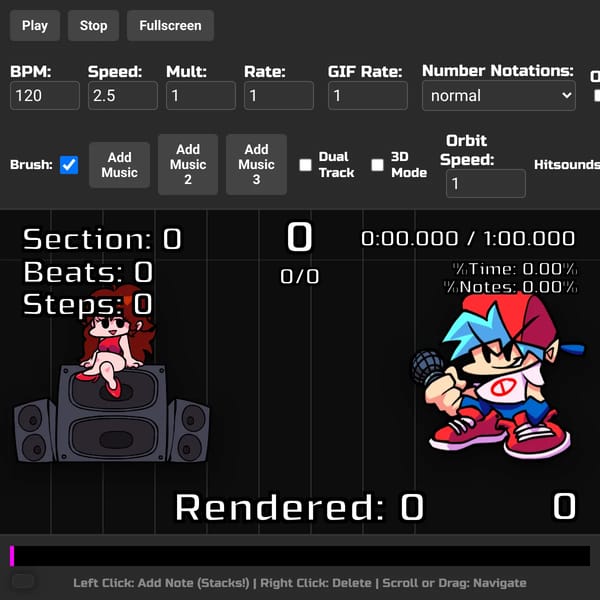Screen dimensions: 600x600
Task: Click the magenta playhead on timeline bar
Action: click(12, 556)
